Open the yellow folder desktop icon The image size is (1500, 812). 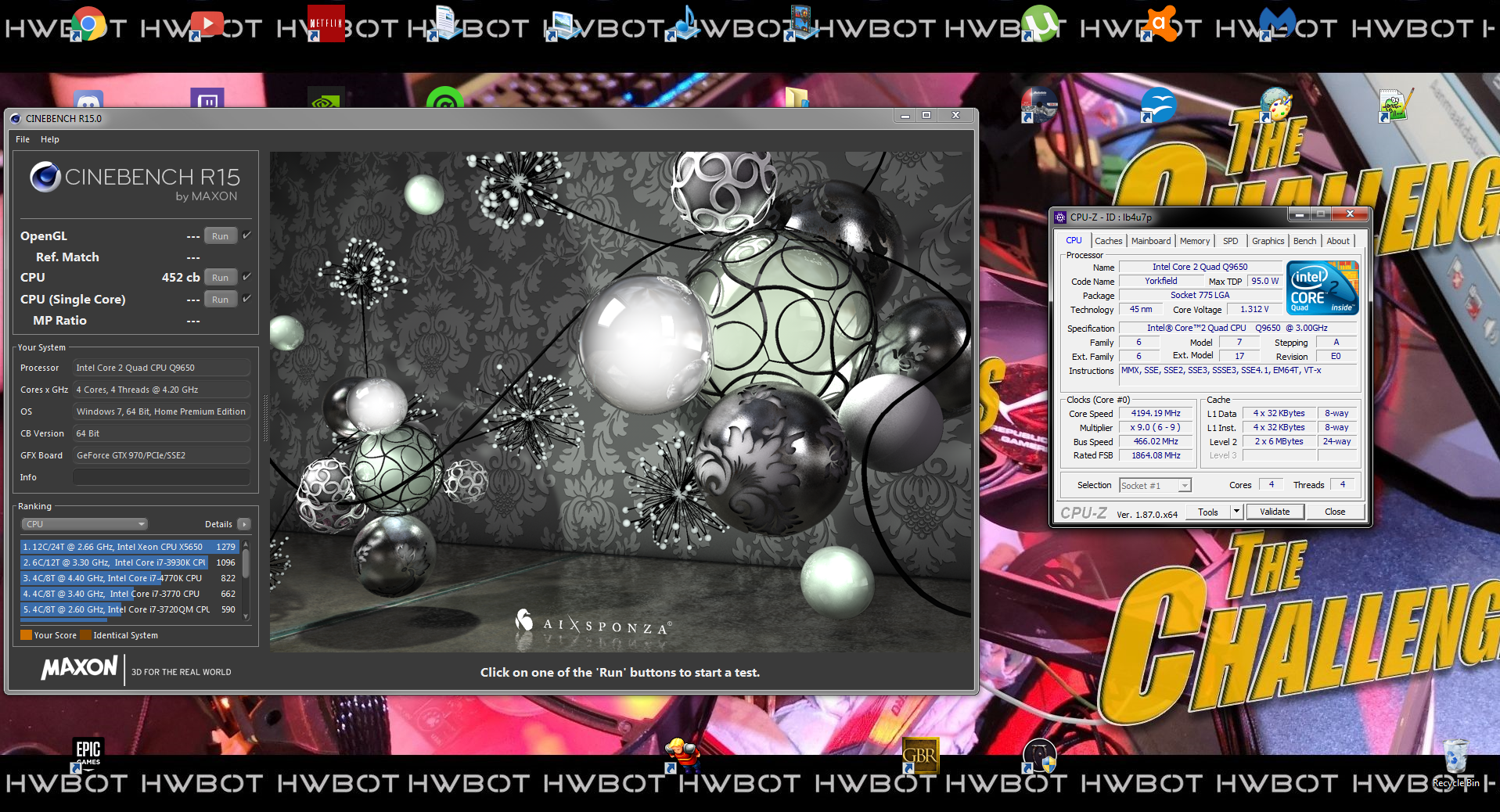click(x=797, y=97)
